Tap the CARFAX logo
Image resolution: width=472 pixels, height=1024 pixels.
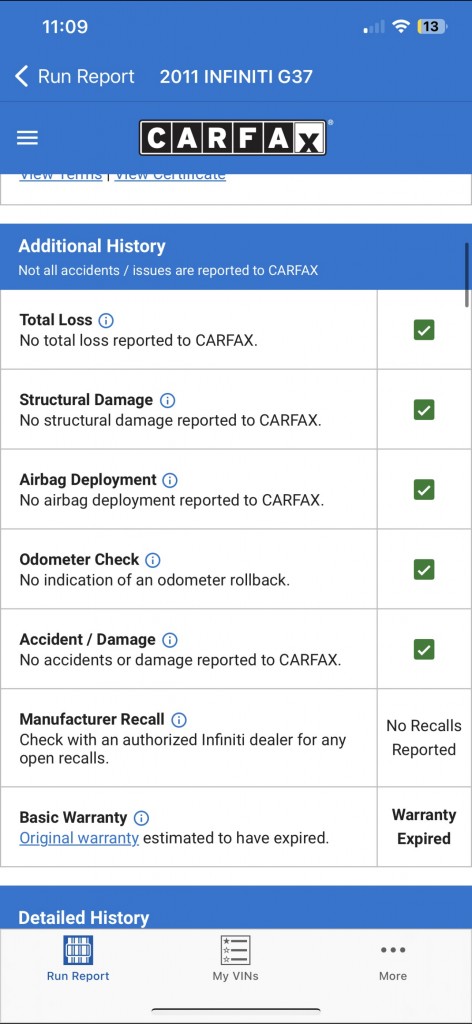tap(232, 137)
